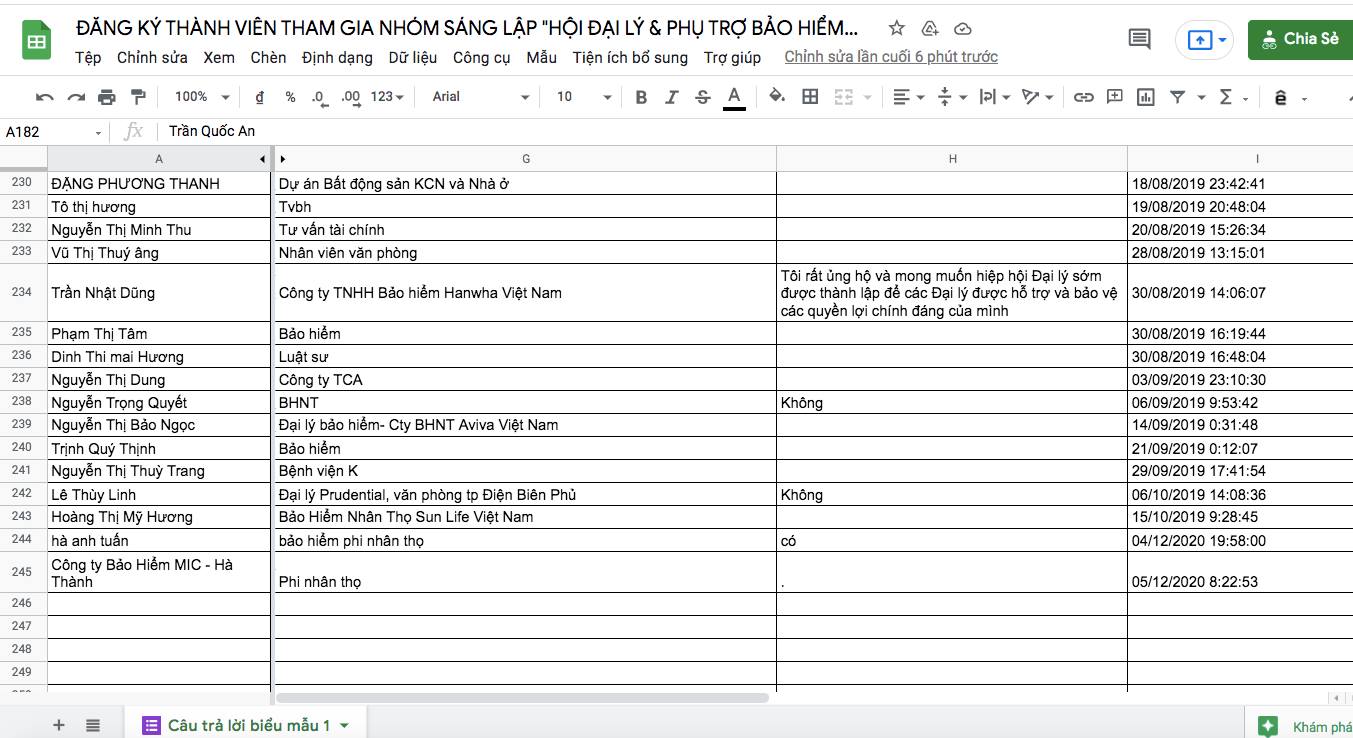The height and width of the screenshot is (738, 1353).
Task: Select the Câu trả lời biểu mẫu 1 tab
Action: pyautogui.click(x=247, y=725)
